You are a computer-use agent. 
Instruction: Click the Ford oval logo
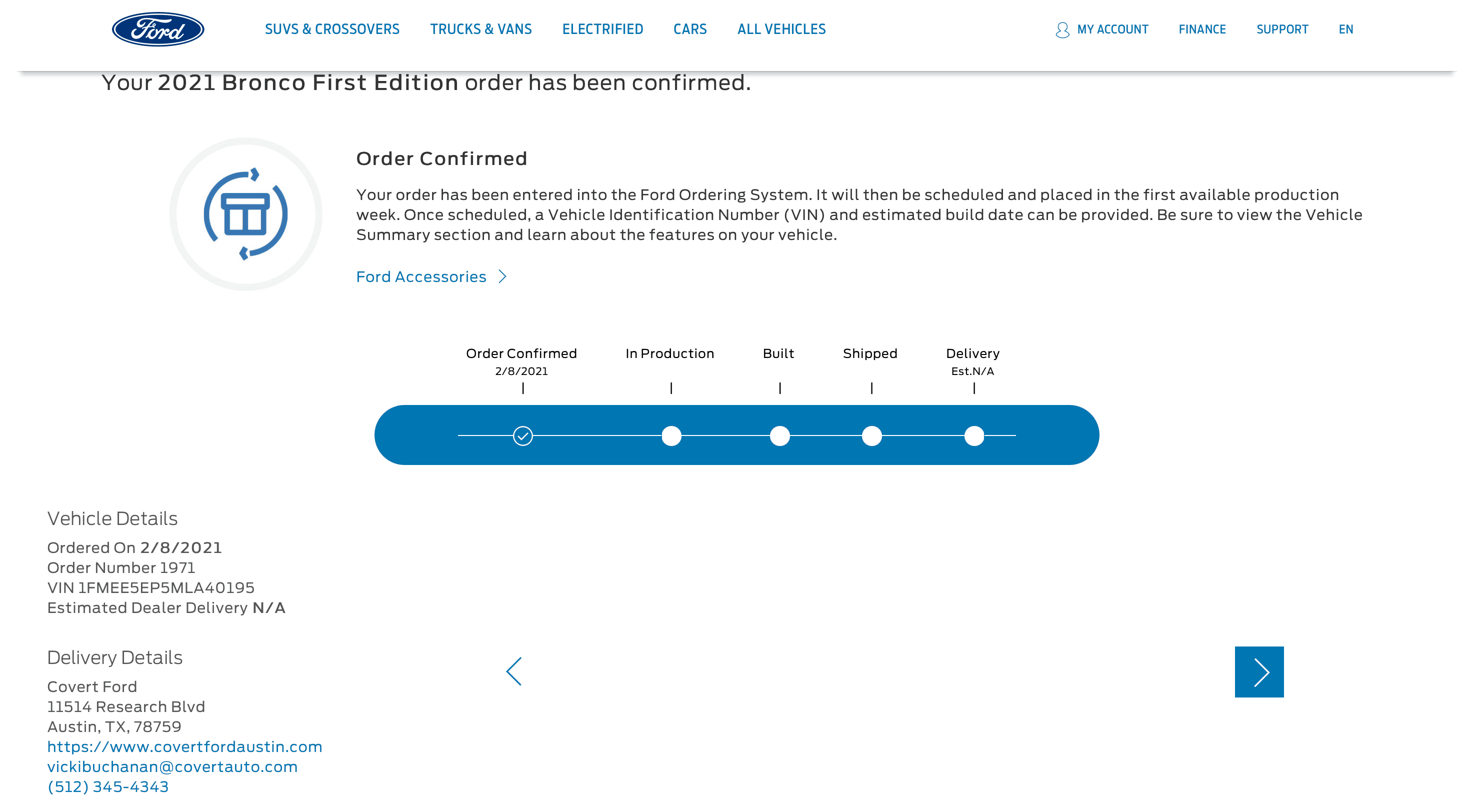tap(157, 29)
